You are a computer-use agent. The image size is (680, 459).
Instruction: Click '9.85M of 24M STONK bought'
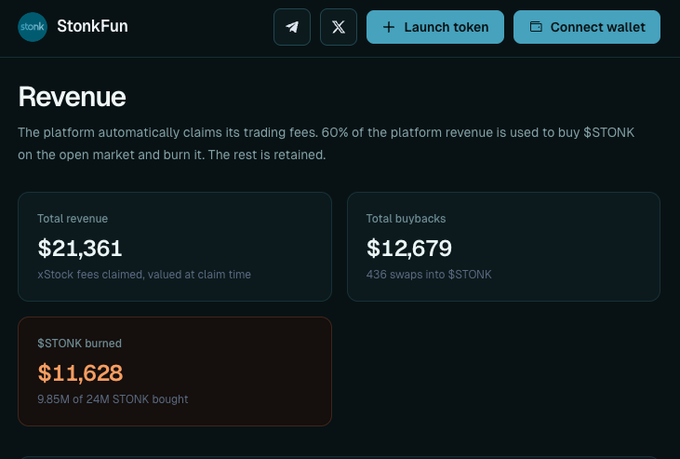point(113,399)
